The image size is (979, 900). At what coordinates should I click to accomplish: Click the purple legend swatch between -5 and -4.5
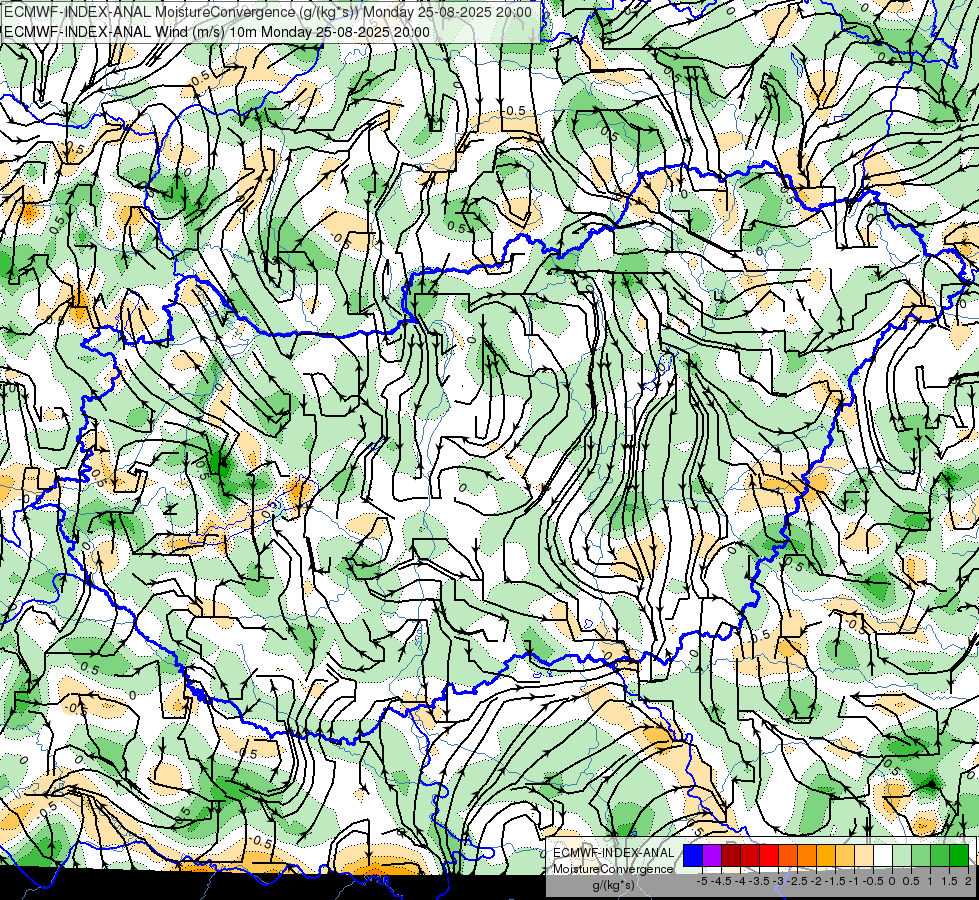point(712,856)
